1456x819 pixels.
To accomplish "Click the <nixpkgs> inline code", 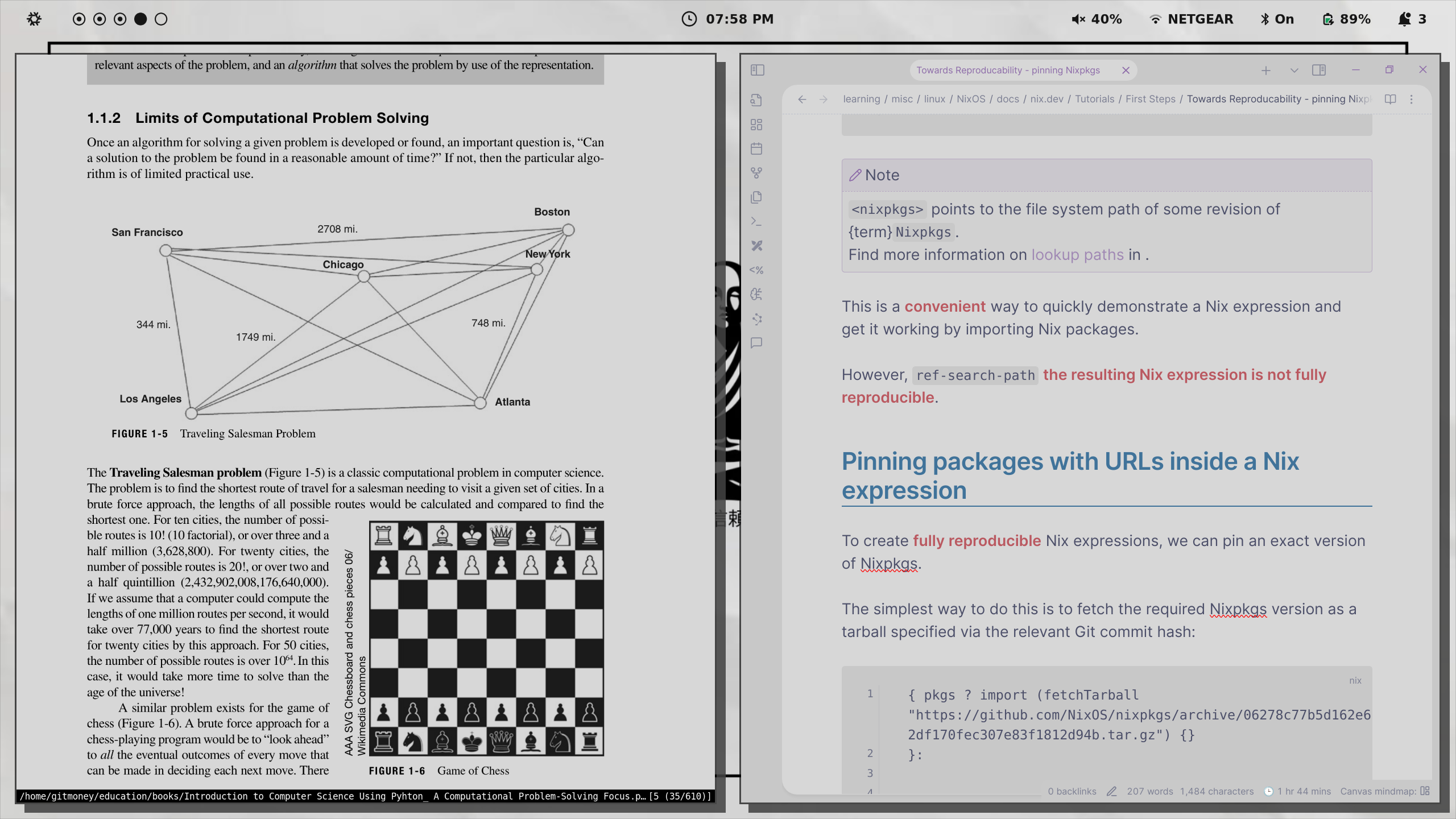I will (887, 209).
